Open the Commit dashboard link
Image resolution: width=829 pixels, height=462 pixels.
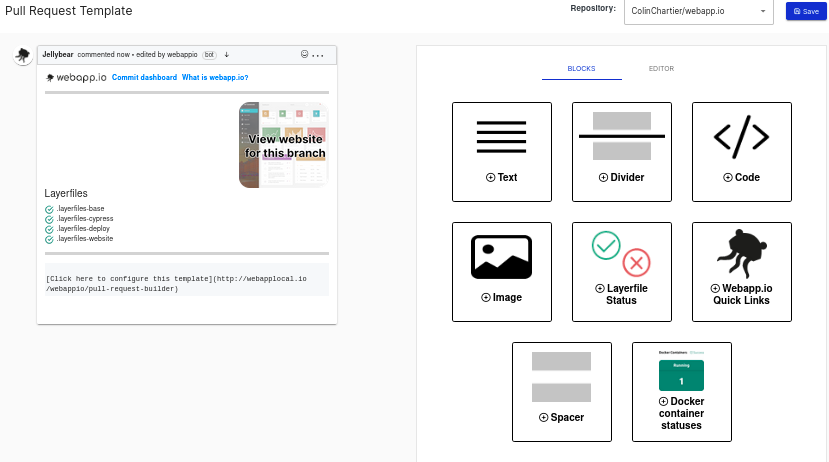pyautogui.click(x=144, y=77)
